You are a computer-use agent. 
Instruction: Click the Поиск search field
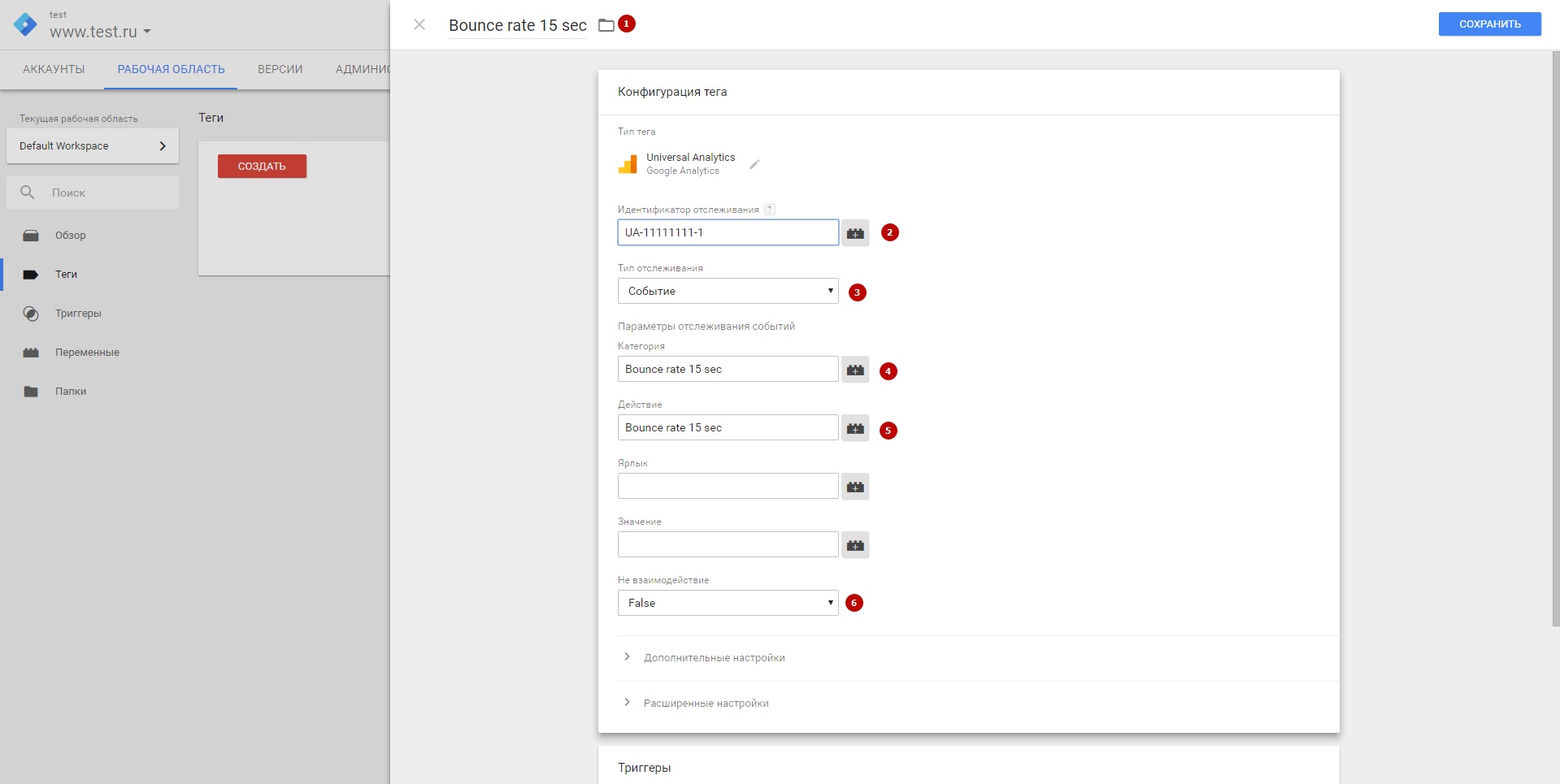click(x=93, y=193)
